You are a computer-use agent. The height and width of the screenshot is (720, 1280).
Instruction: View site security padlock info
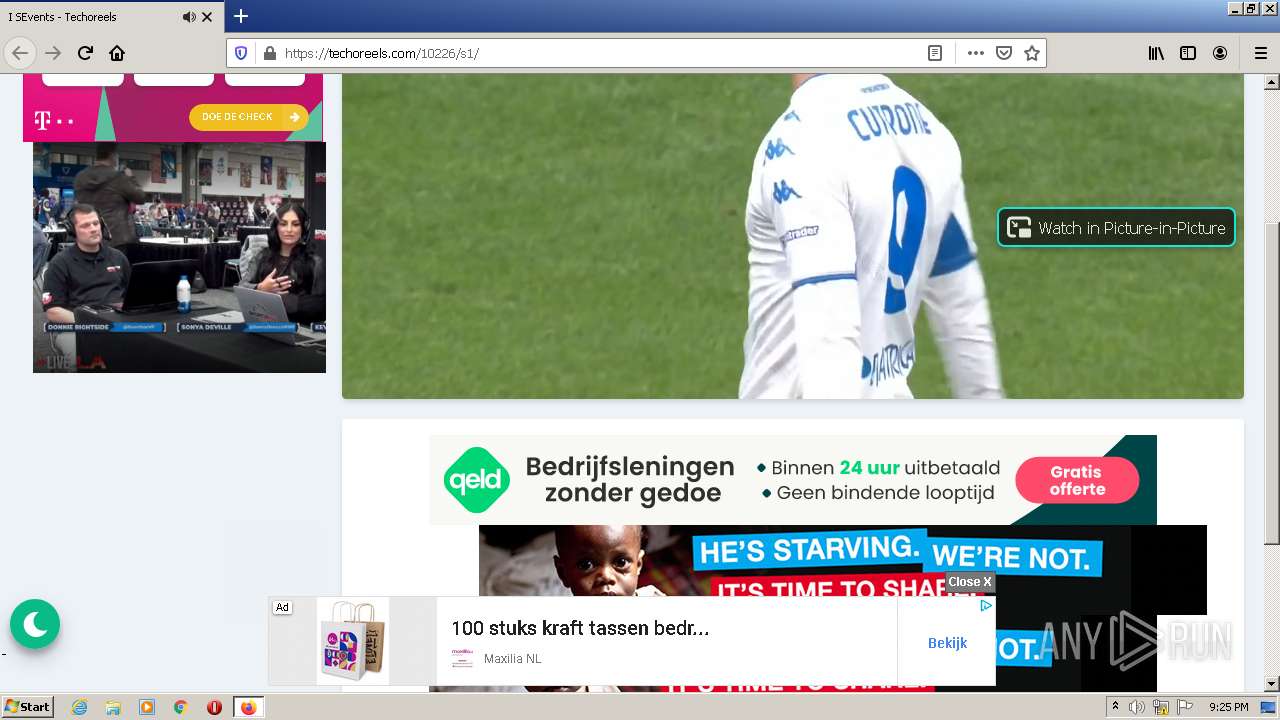coord(269,53)
